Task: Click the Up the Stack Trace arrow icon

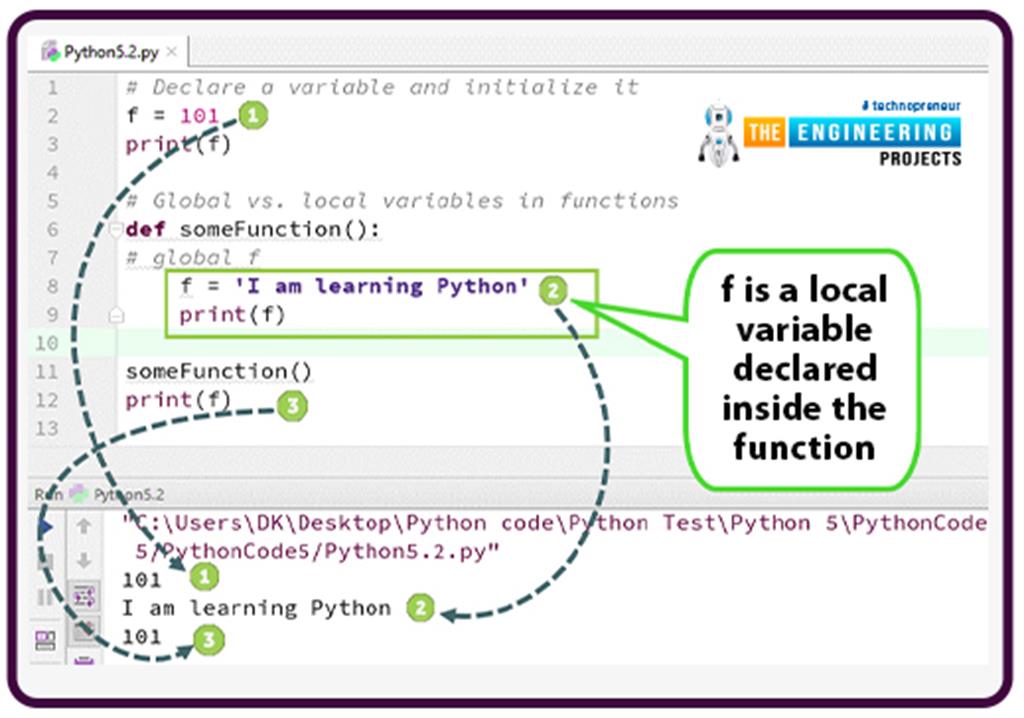Action: tap(83, 525)
